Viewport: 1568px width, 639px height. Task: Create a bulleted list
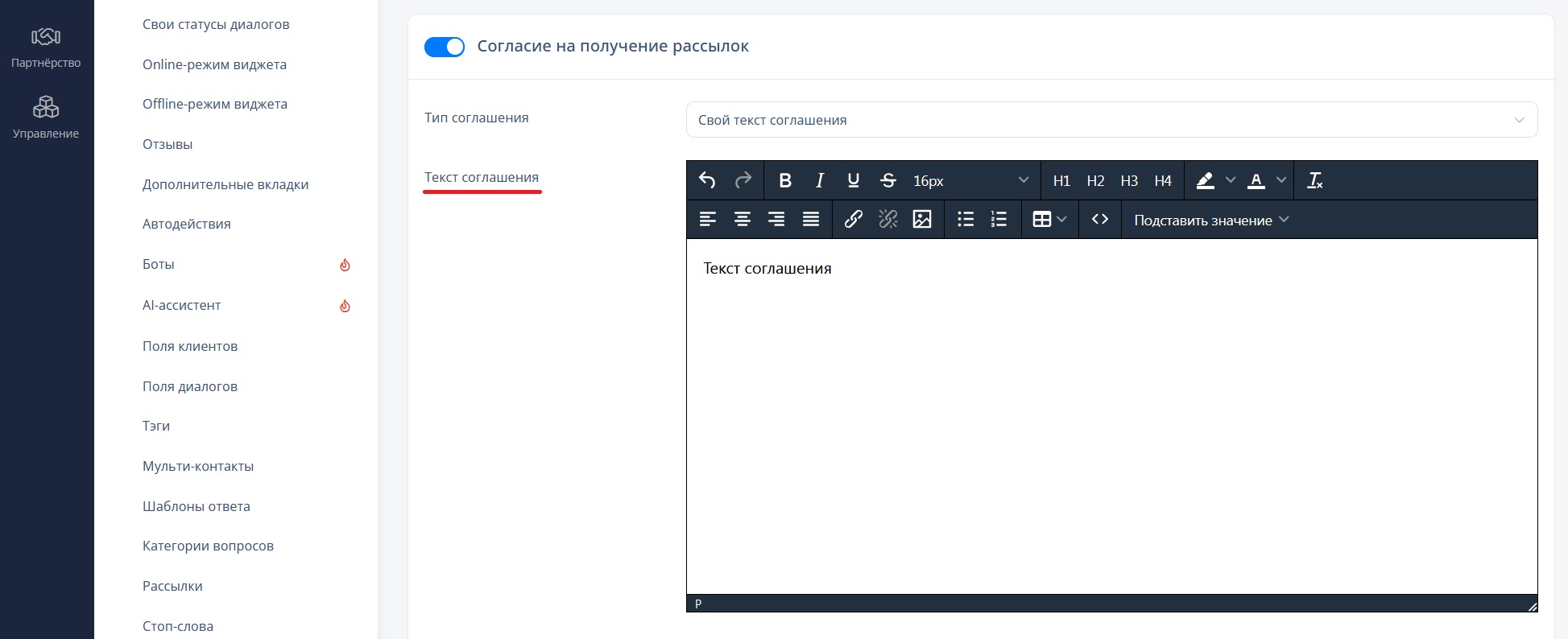tap(966, 219)
